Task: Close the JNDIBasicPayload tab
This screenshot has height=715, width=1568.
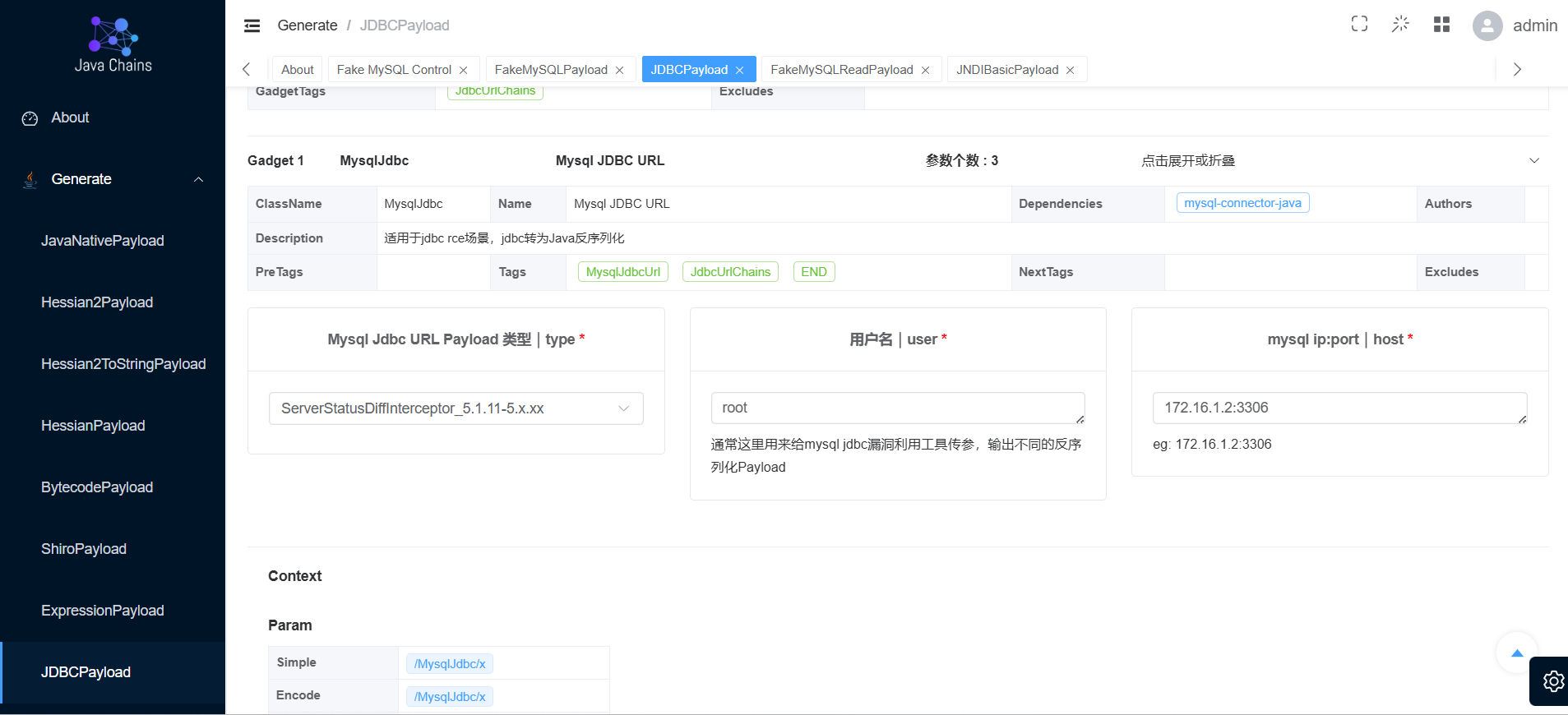Action: [1071, 70]
